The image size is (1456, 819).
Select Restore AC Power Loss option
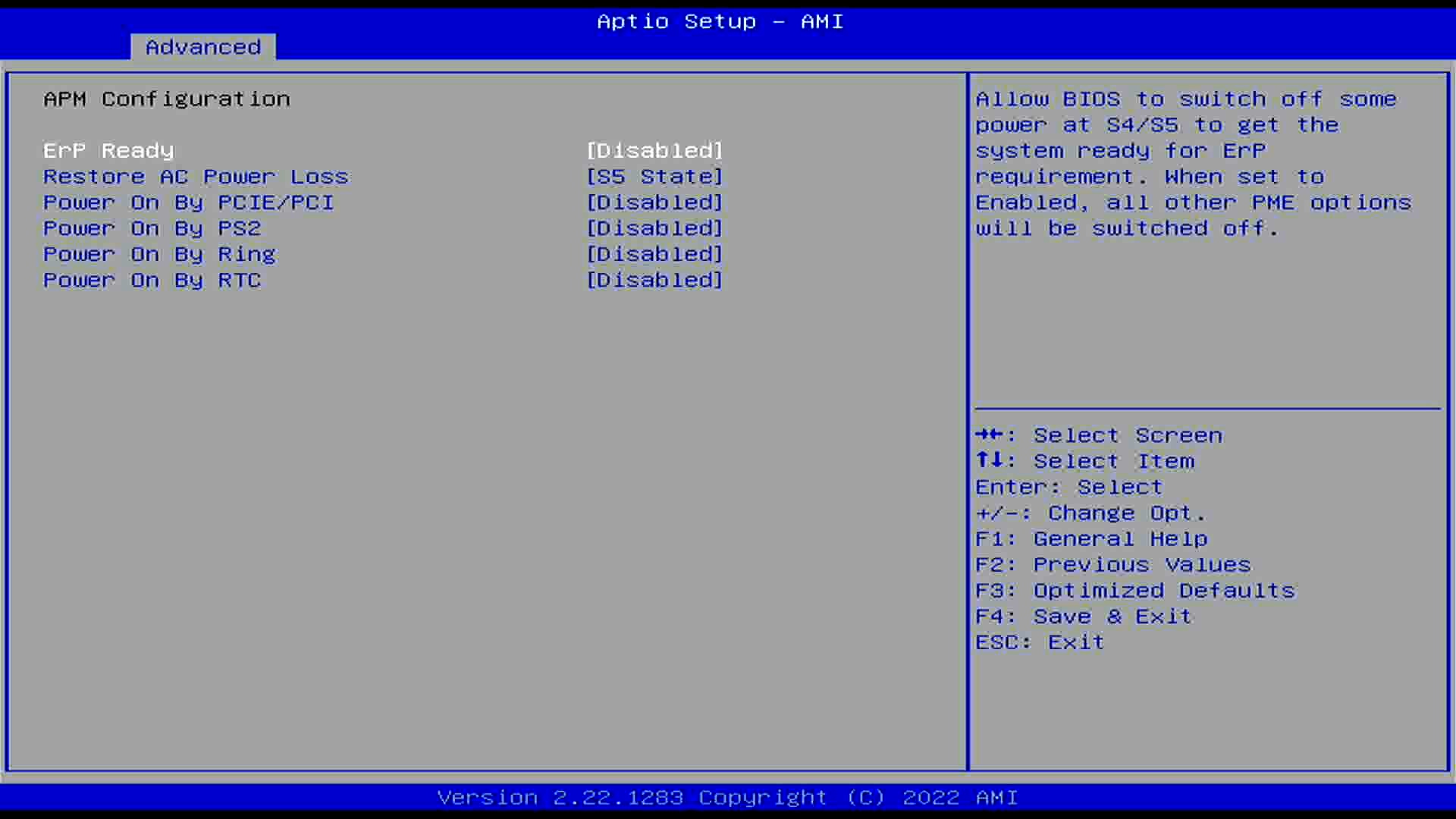[196, 177]
